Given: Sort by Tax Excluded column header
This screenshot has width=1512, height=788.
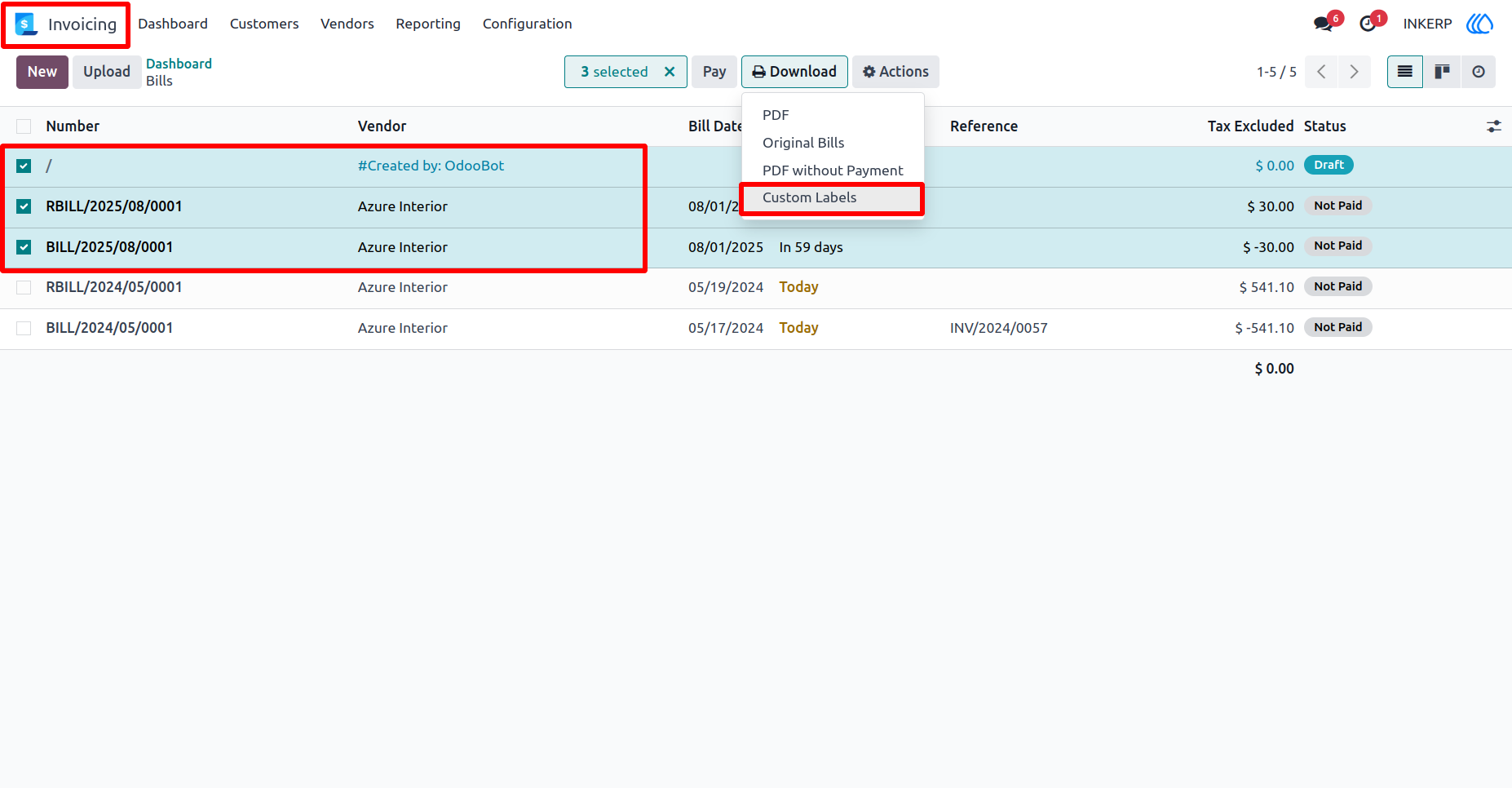Looking at the screenshot, I should pyautogui.click(x=1250, y=126).
